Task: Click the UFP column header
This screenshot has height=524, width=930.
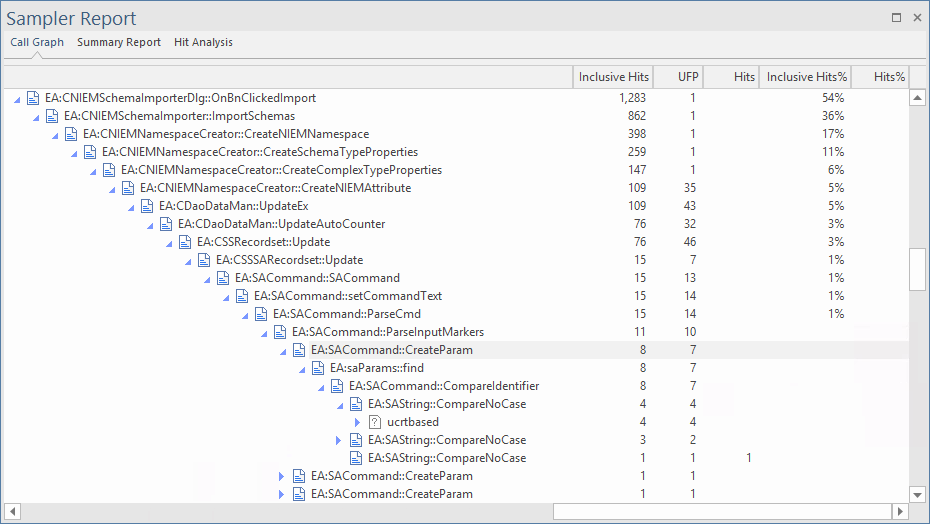Action: [x=679, y=77]
